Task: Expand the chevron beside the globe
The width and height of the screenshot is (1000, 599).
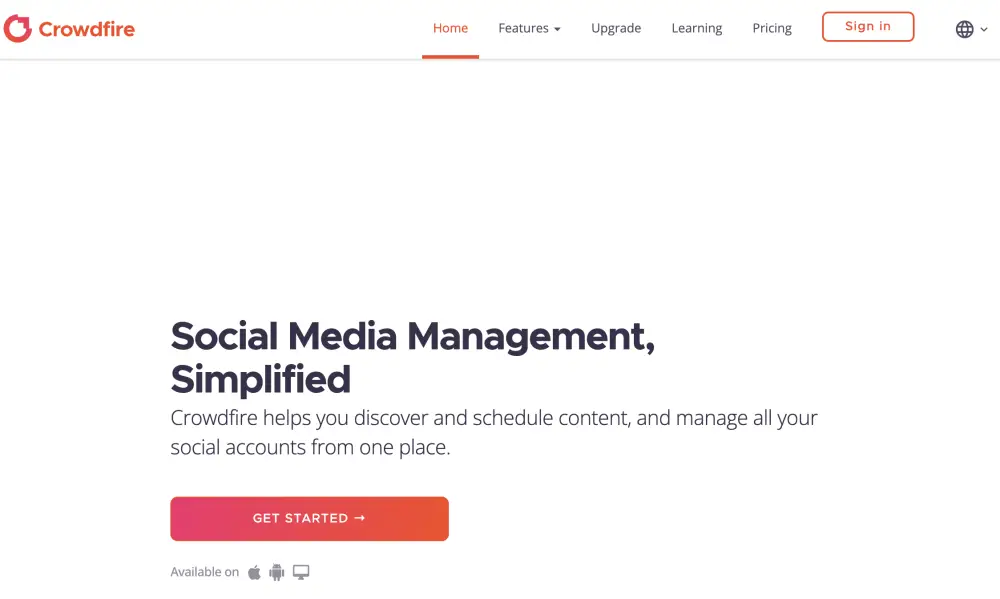Action: coord(984,29)
